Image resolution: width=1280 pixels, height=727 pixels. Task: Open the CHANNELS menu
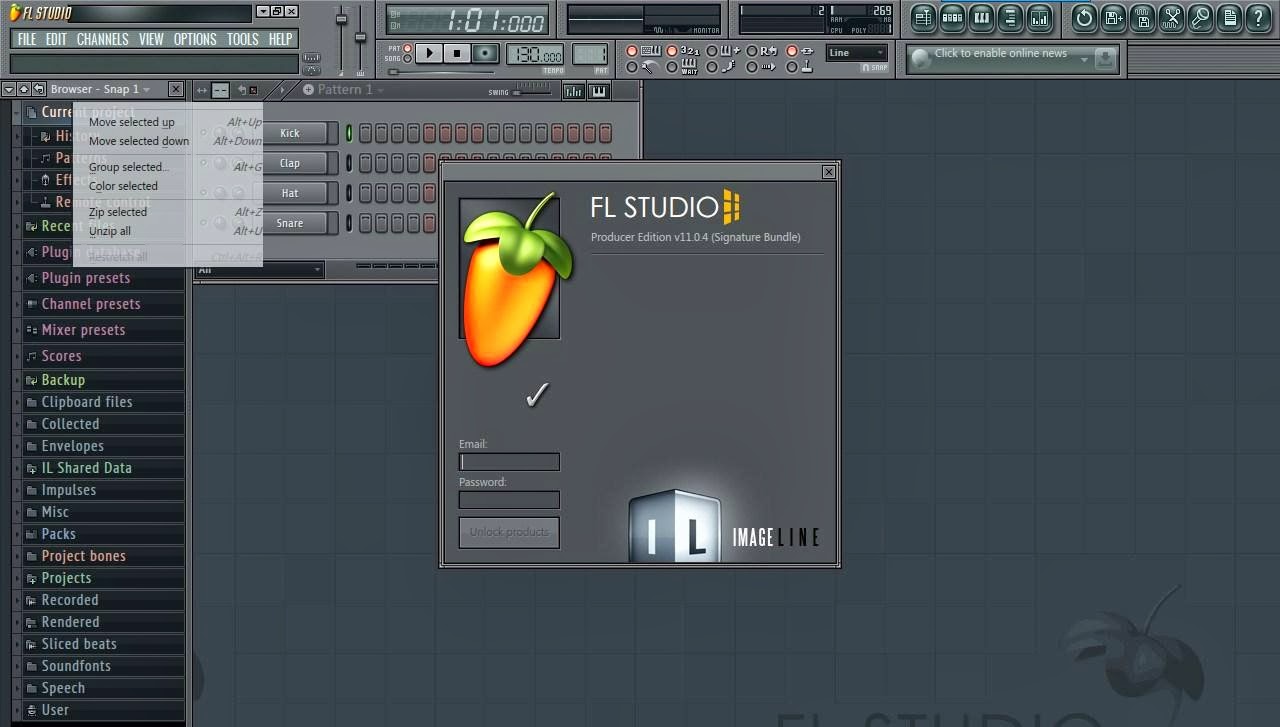(x=103, y=39)
